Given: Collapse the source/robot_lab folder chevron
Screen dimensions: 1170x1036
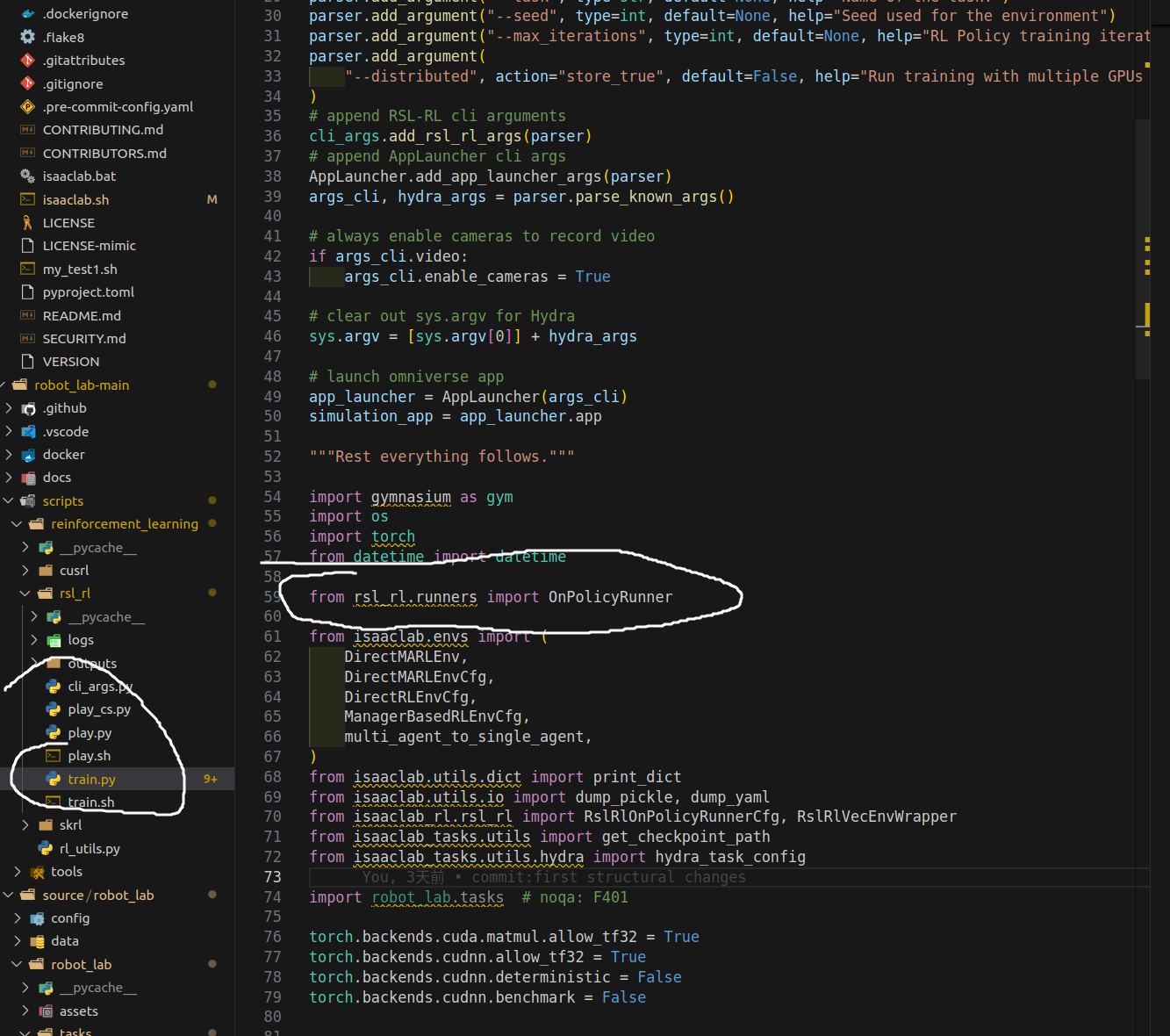Looking at the screenshot, I should point(9,896).
